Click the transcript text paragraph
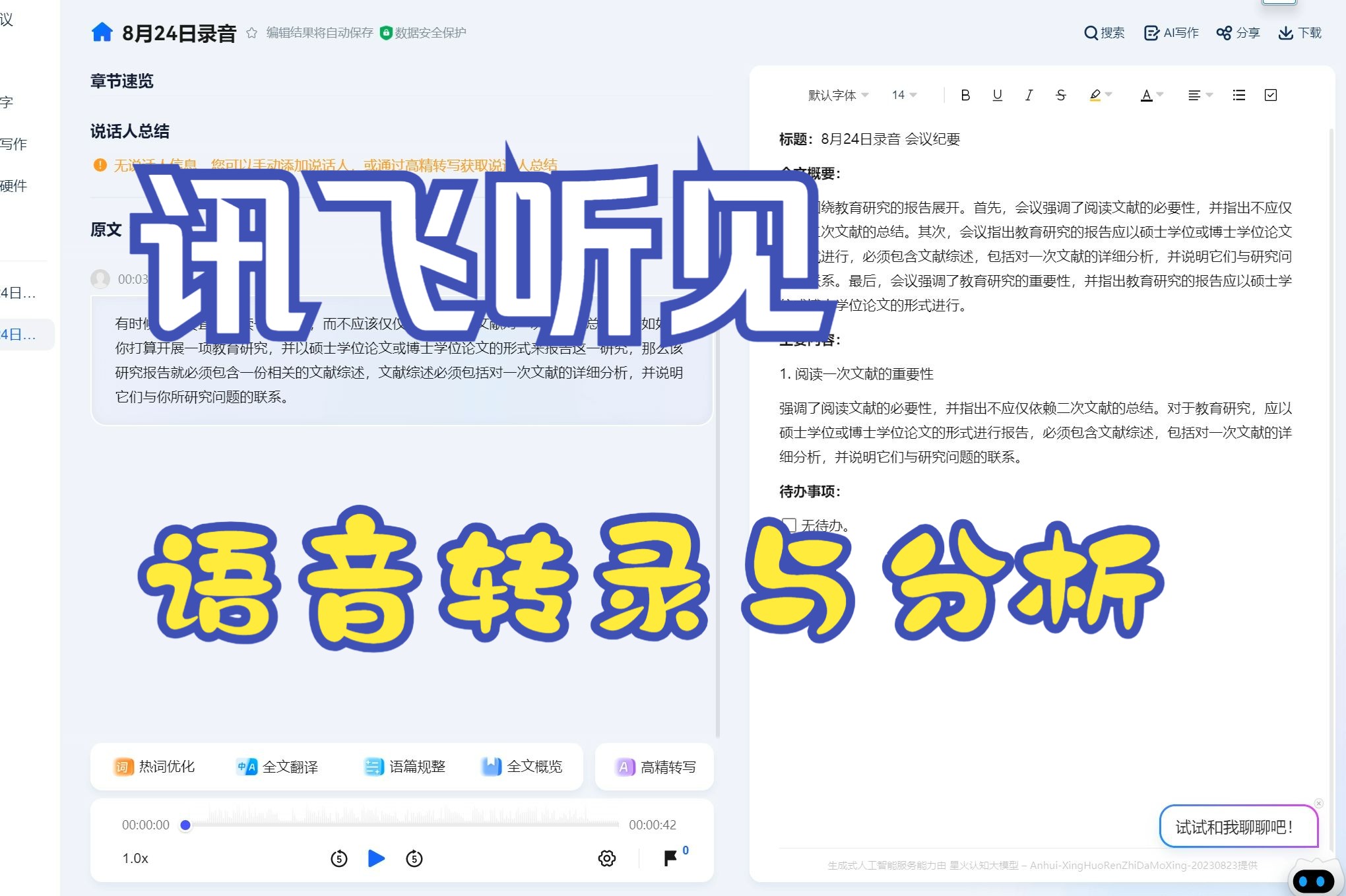Viewport: 1346px width, 896px height. coord(401,360)
